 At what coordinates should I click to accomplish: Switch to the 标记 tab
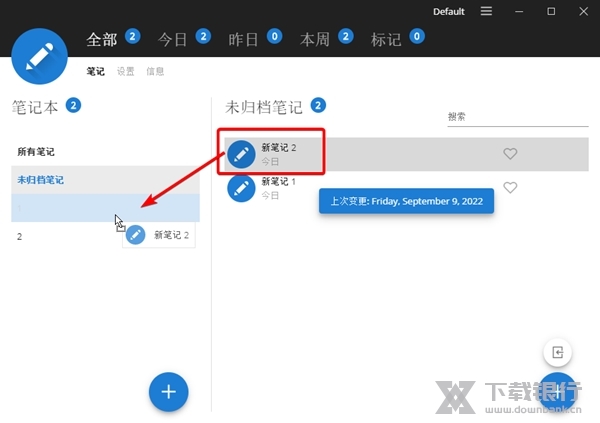tap(386, 39)
